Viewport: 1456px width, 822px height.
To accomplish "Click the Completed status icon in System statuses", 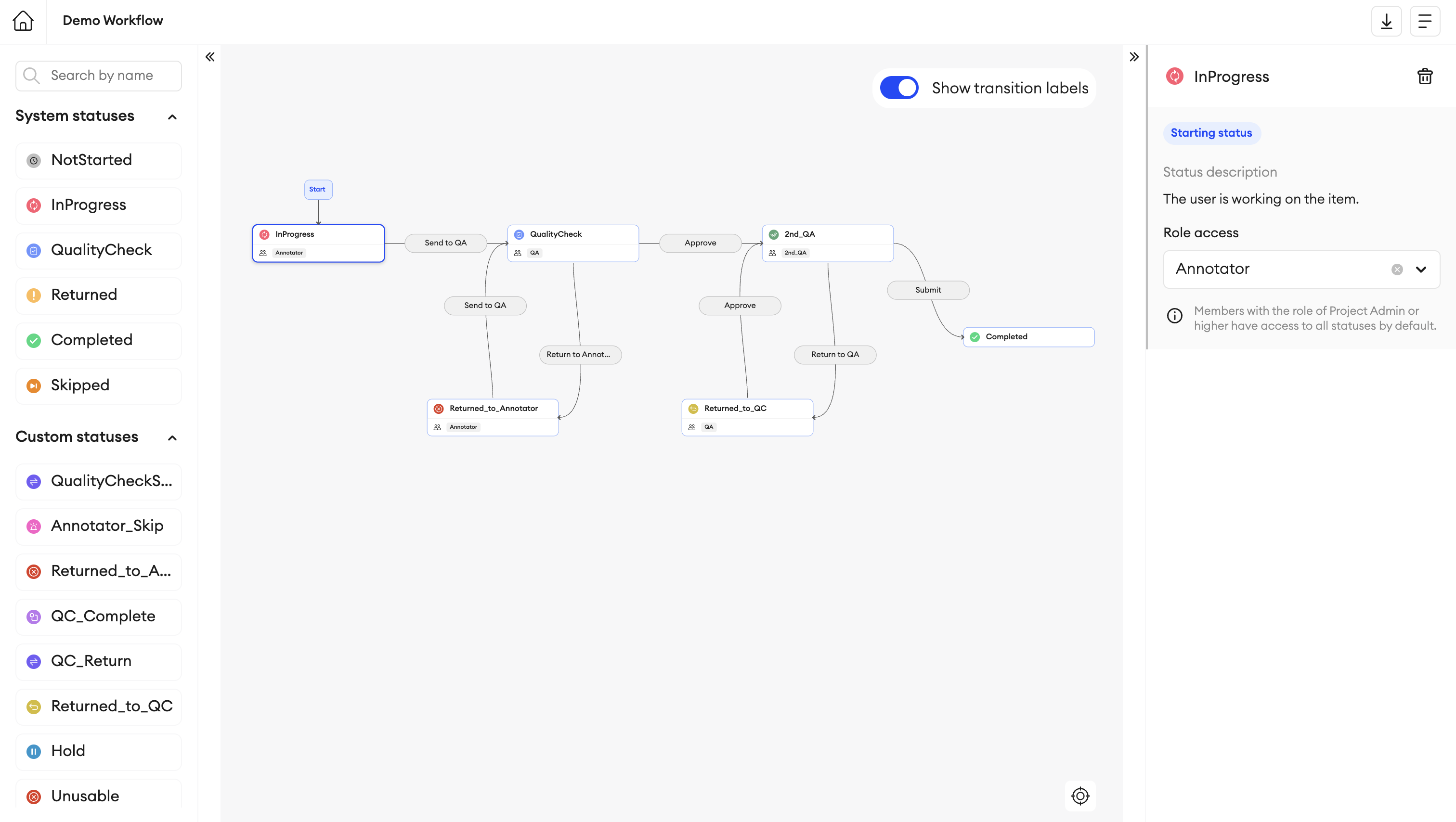I will coord(33,340).
